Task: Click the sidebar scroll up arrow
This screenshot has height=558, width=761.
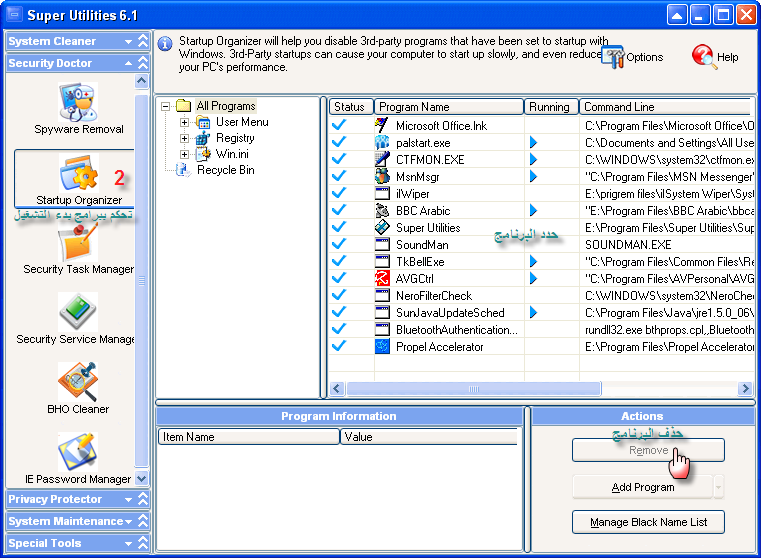Action: point(142,81)
